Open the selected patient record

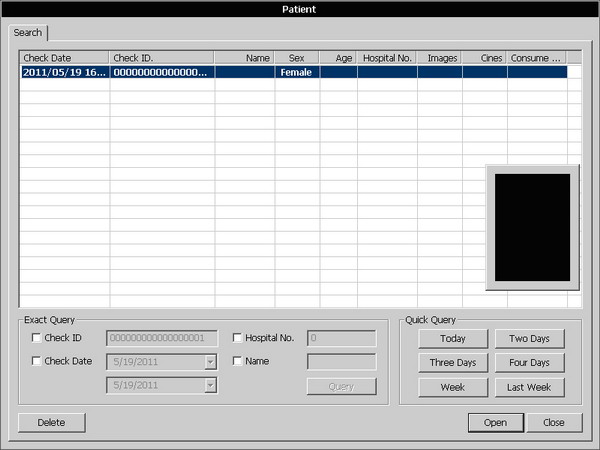[495, 422]
